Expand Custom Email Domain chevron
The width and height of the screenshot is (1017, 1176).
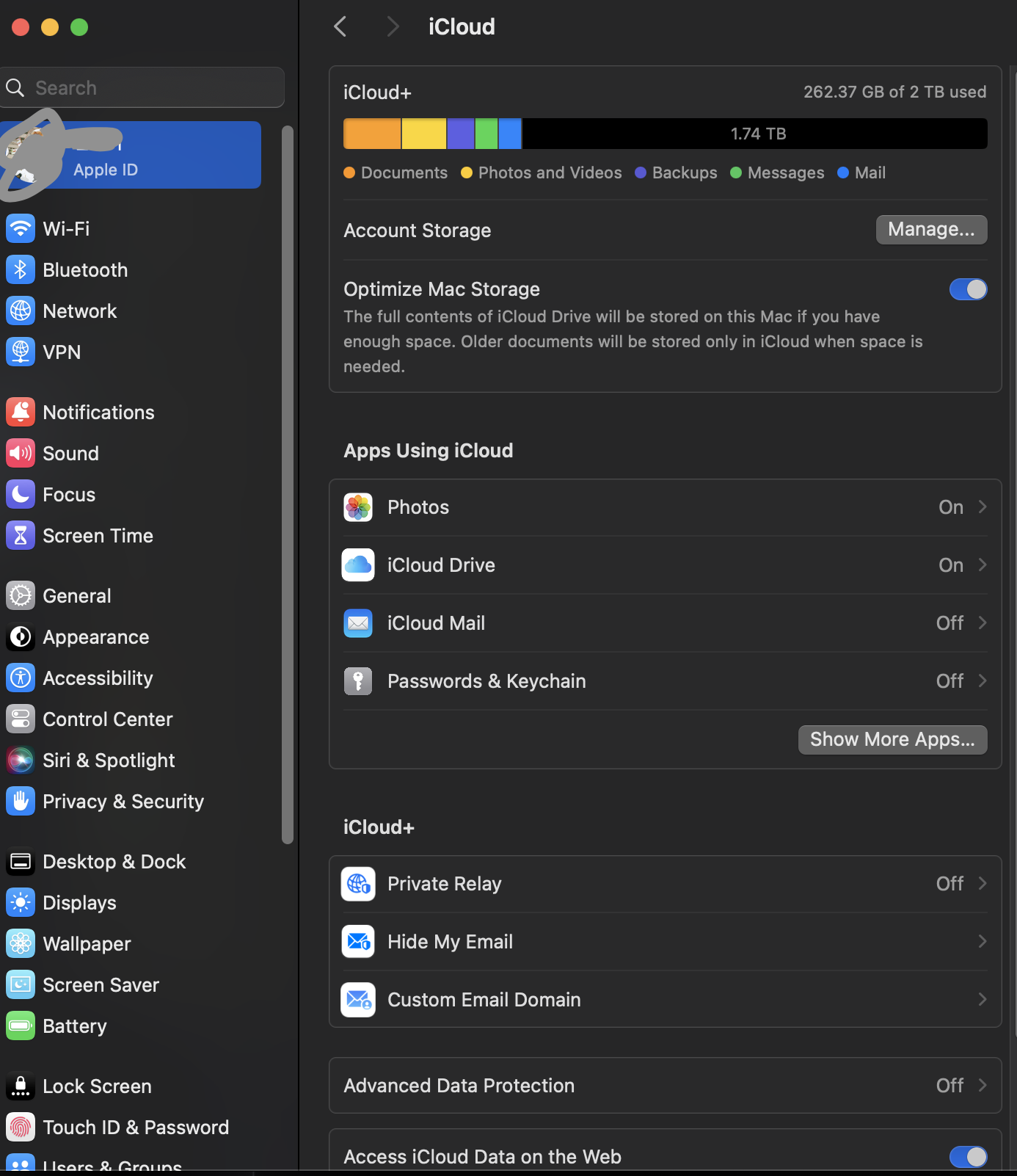tap(983, 1000)
